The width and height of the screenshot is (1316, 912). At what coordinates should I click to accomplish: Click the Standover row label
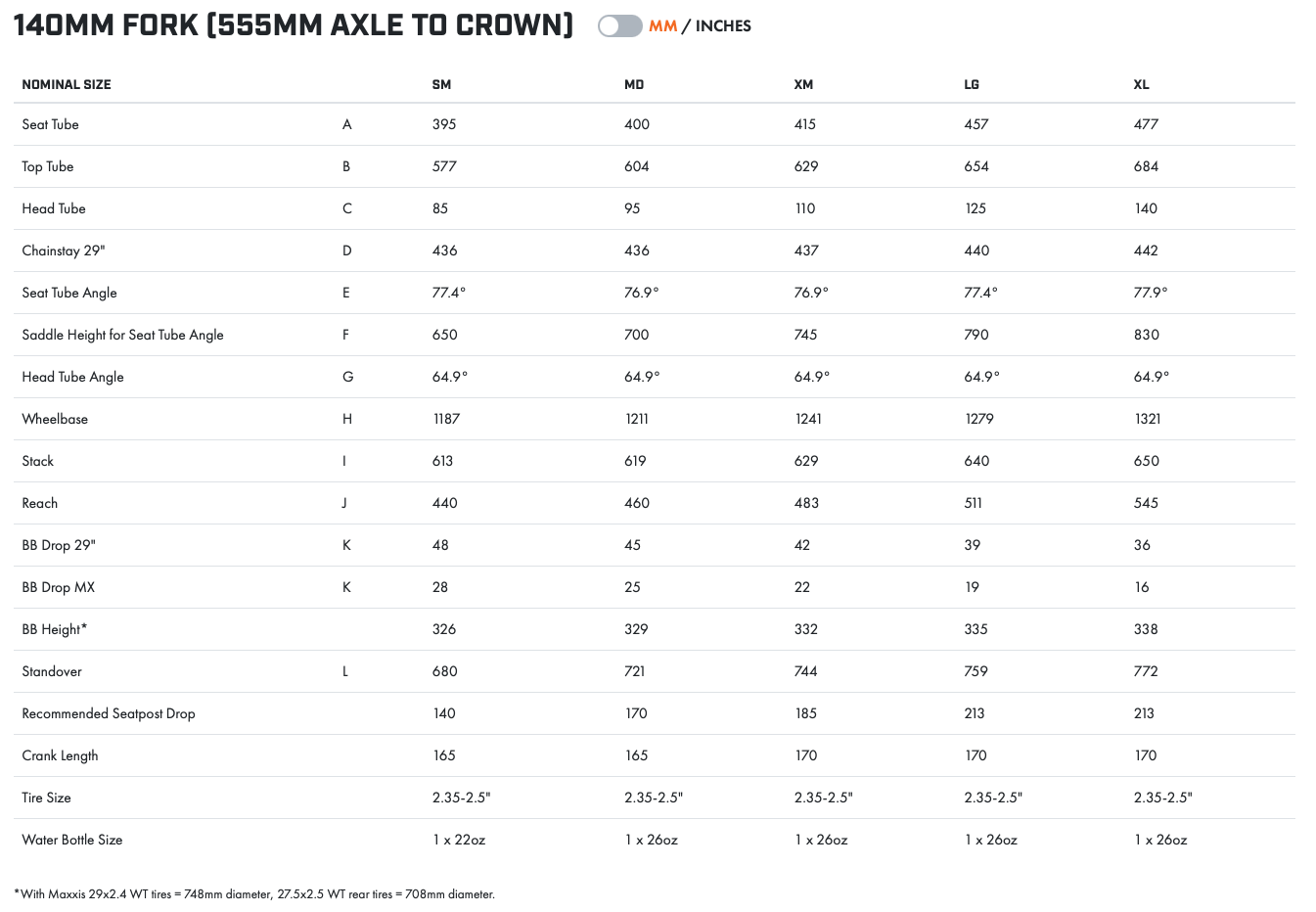coord(52,671)
